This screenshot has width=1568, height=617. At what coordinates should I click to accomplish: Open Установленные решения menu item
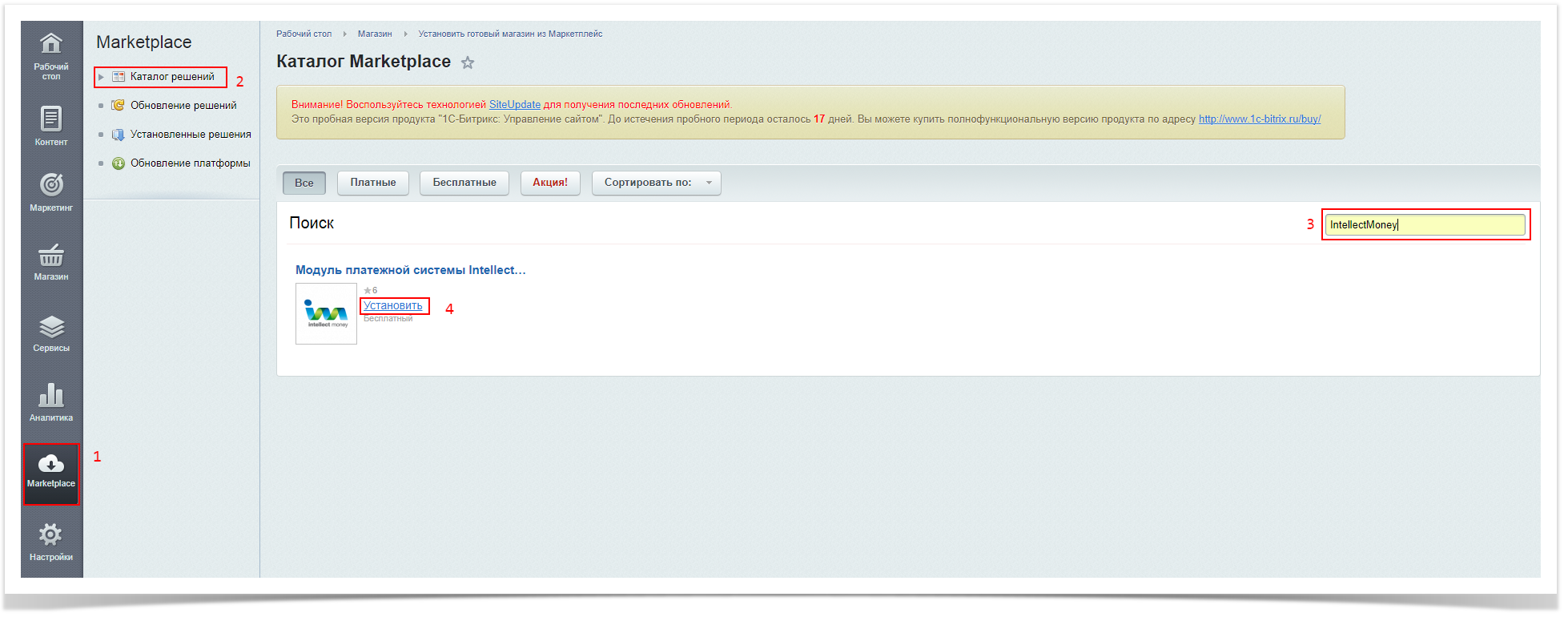click(x=191, y=135)
